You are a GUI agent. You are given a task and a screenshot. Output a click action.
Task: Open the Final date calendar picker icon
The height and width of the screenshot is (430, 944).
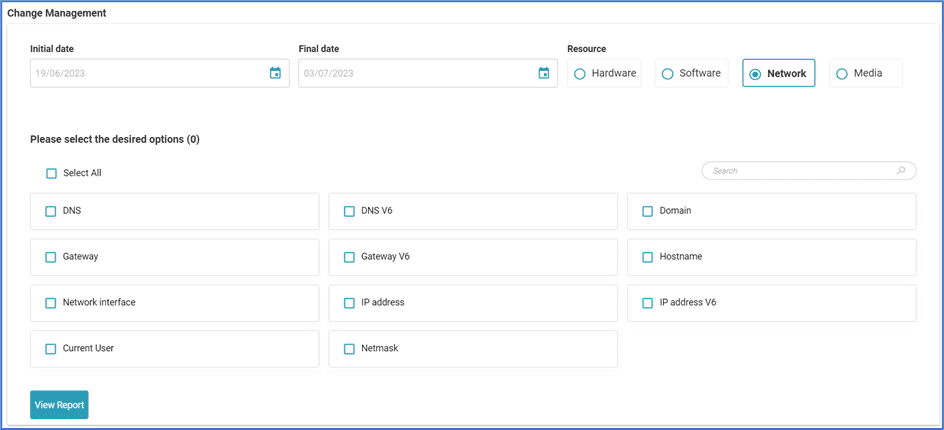(x=544, y=73)
